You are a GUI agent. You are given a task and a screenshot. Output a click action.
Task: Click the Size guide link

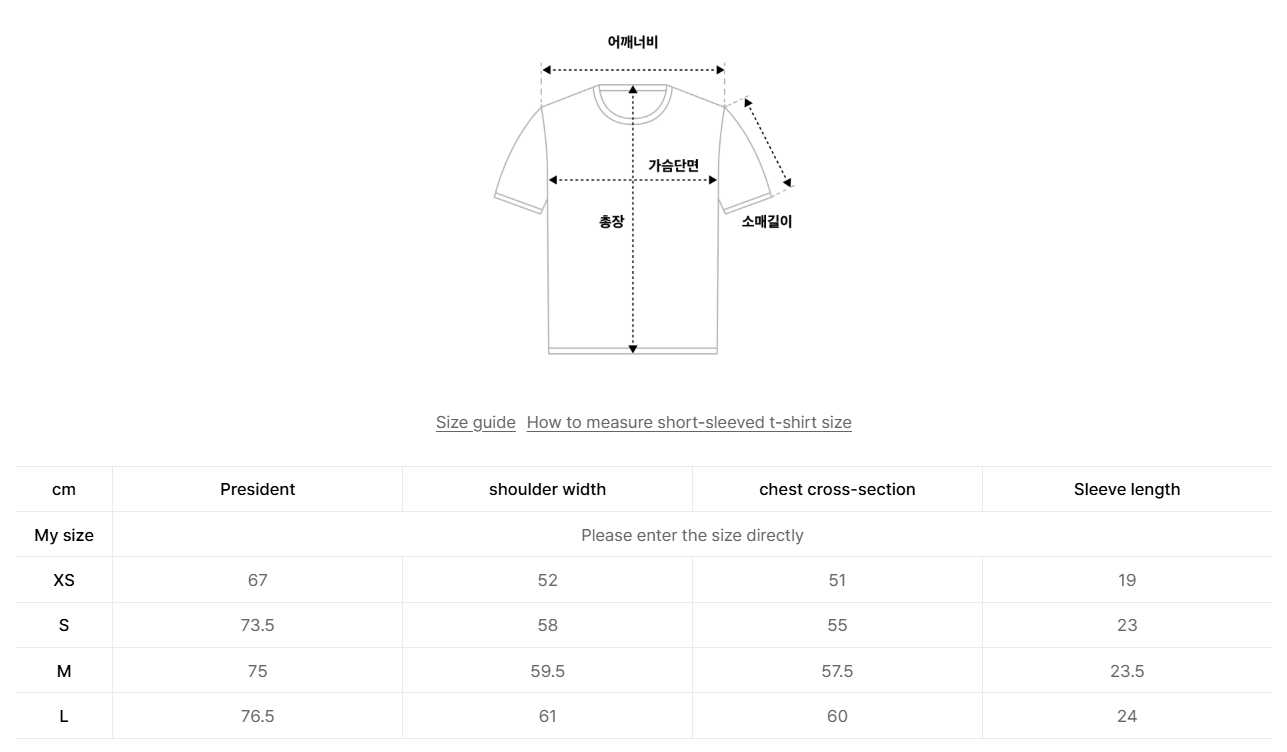(475, 422)
